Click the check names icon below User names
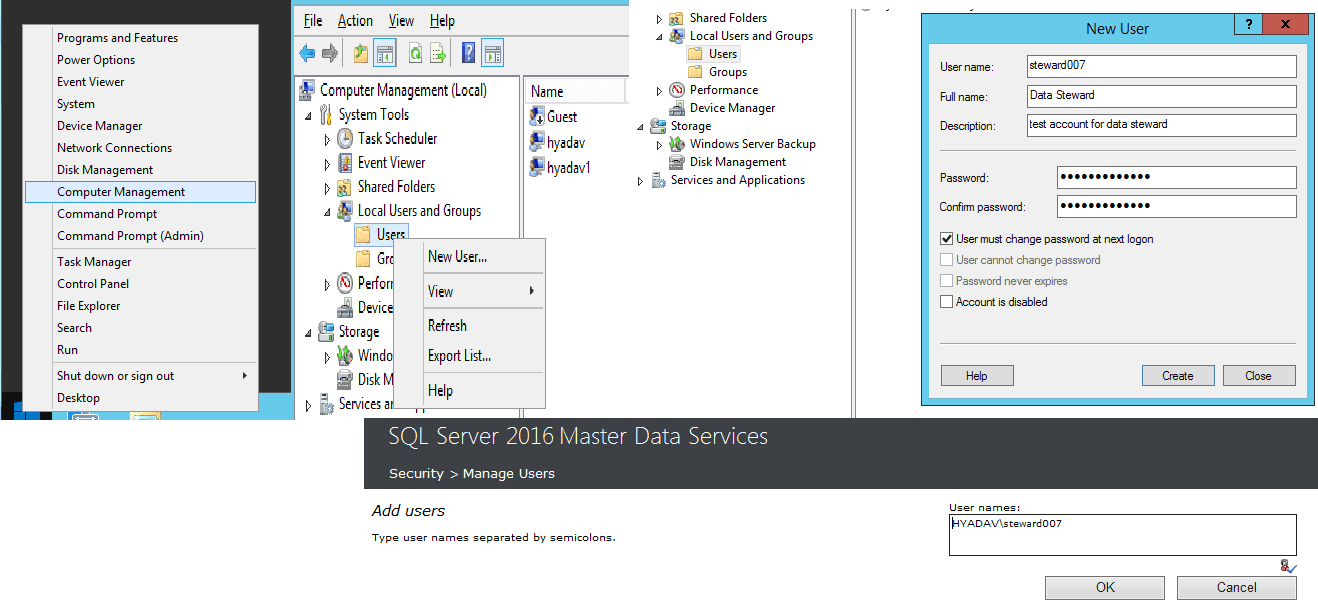This screenshot has width=1318, height=606. (x=1288, y=566)
